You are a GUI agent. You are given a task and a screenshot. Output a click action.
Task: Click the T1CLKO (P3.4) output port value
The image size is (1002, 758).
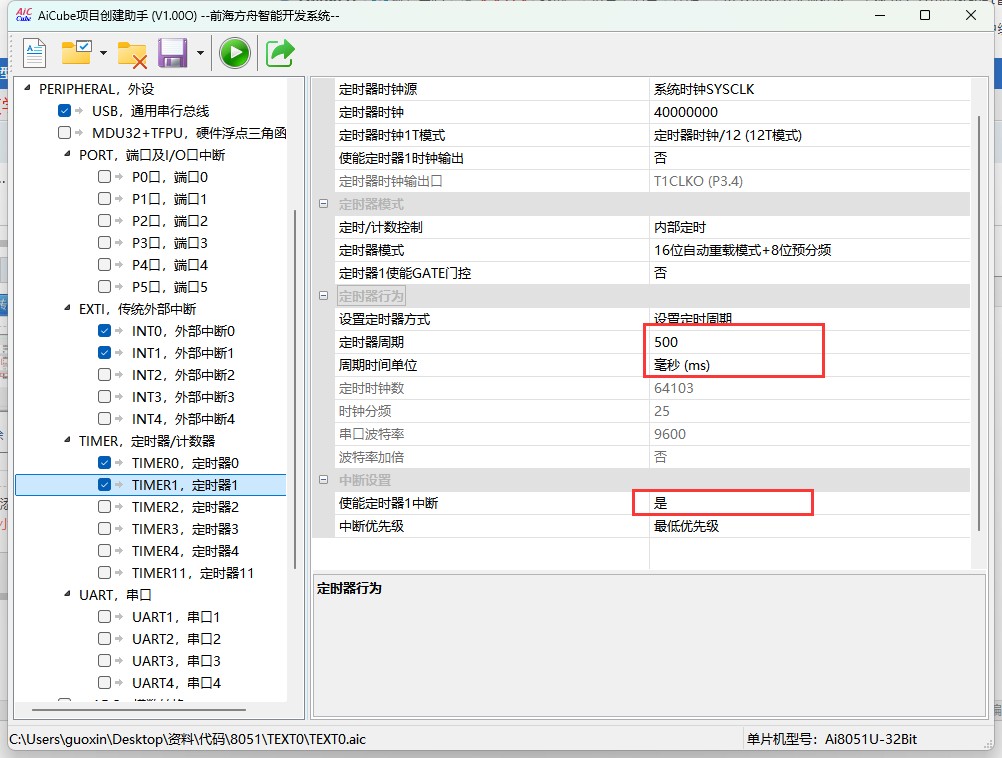tap(810, 181)
